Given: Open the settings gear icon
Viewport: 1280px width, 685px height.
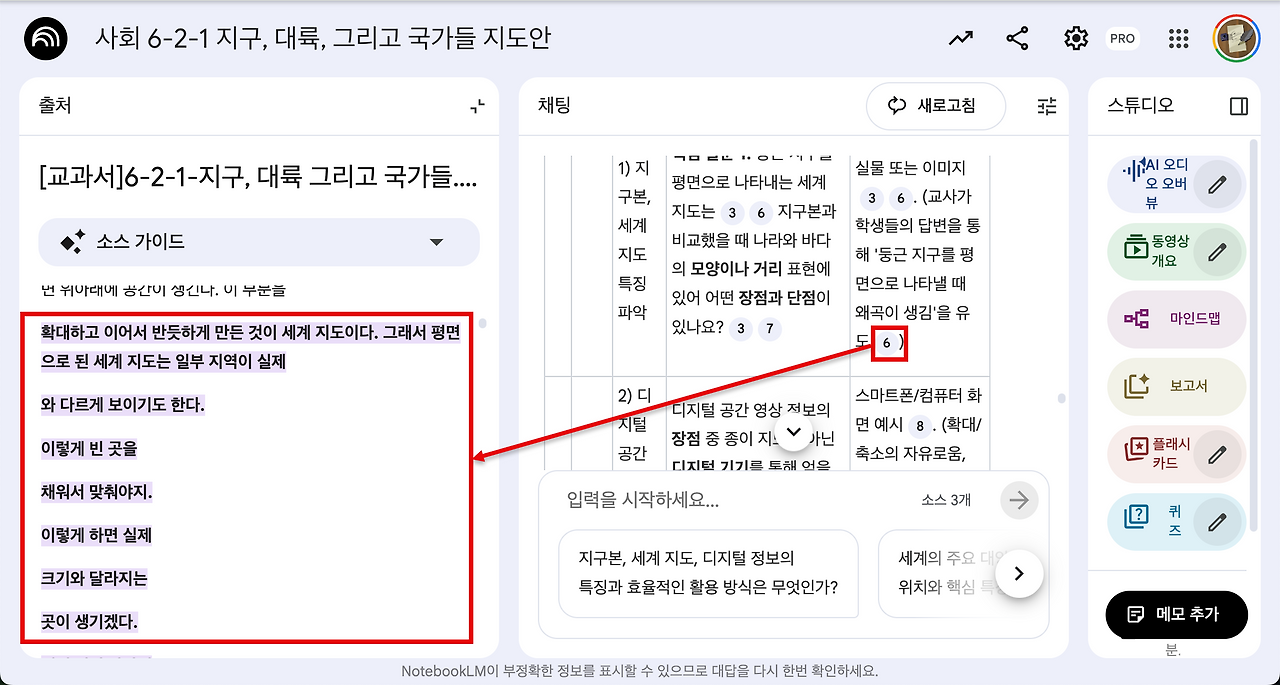Looking at the screenshot, I should [x=1076, y=38].
